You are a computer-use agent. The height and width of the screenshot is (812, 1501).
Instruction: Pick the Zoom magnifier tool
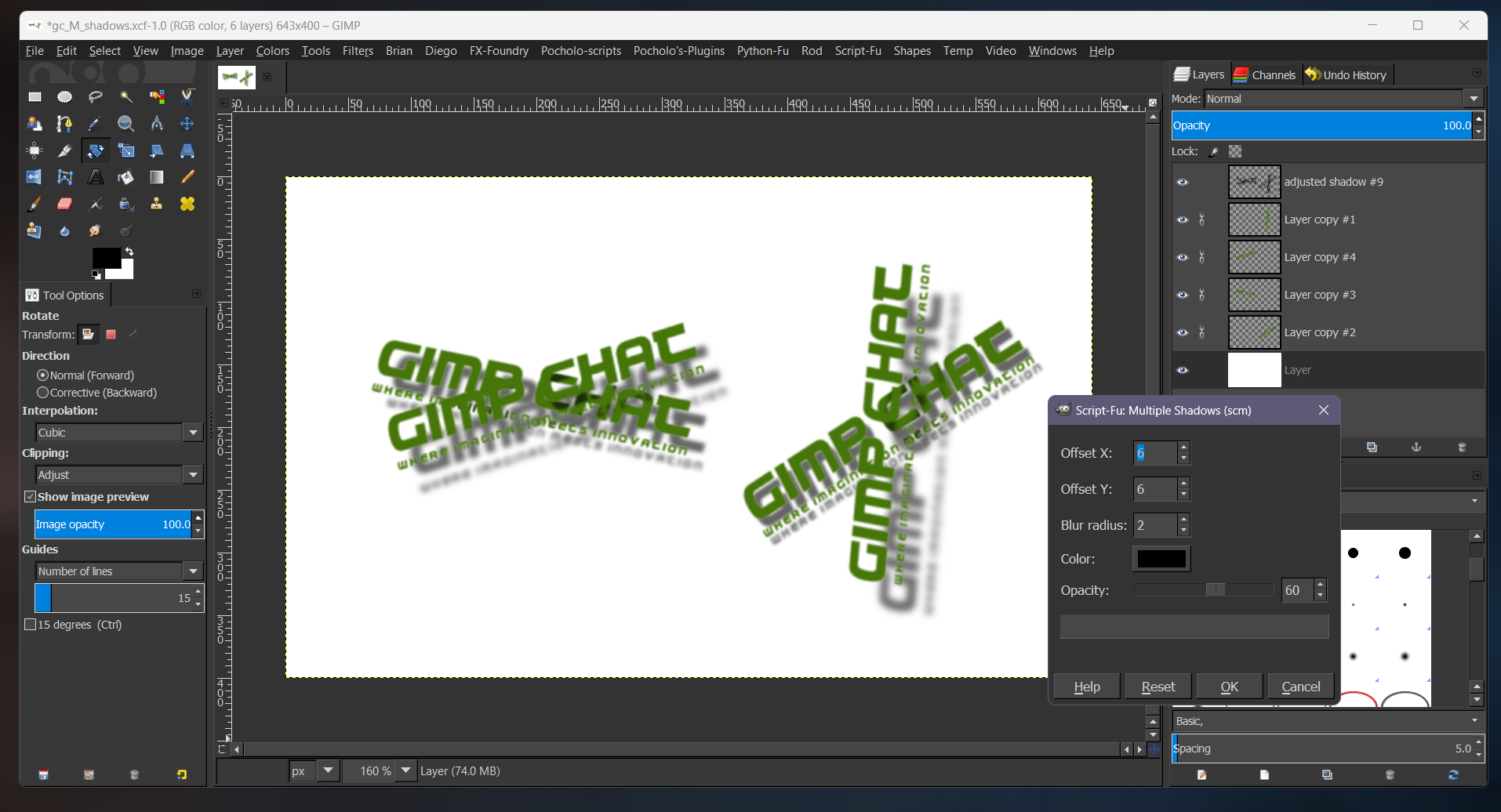126,124
